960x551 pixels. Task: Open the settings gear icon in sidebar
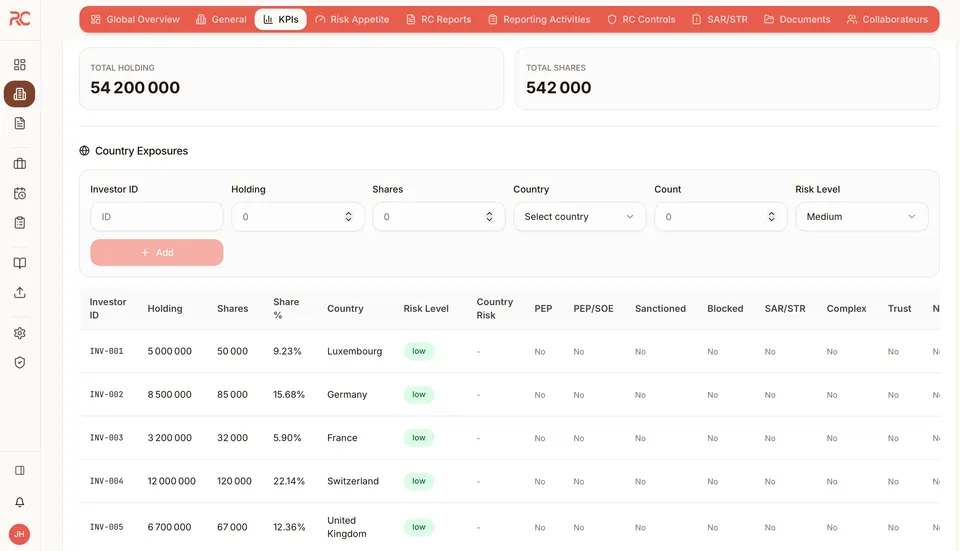(20, 333)
